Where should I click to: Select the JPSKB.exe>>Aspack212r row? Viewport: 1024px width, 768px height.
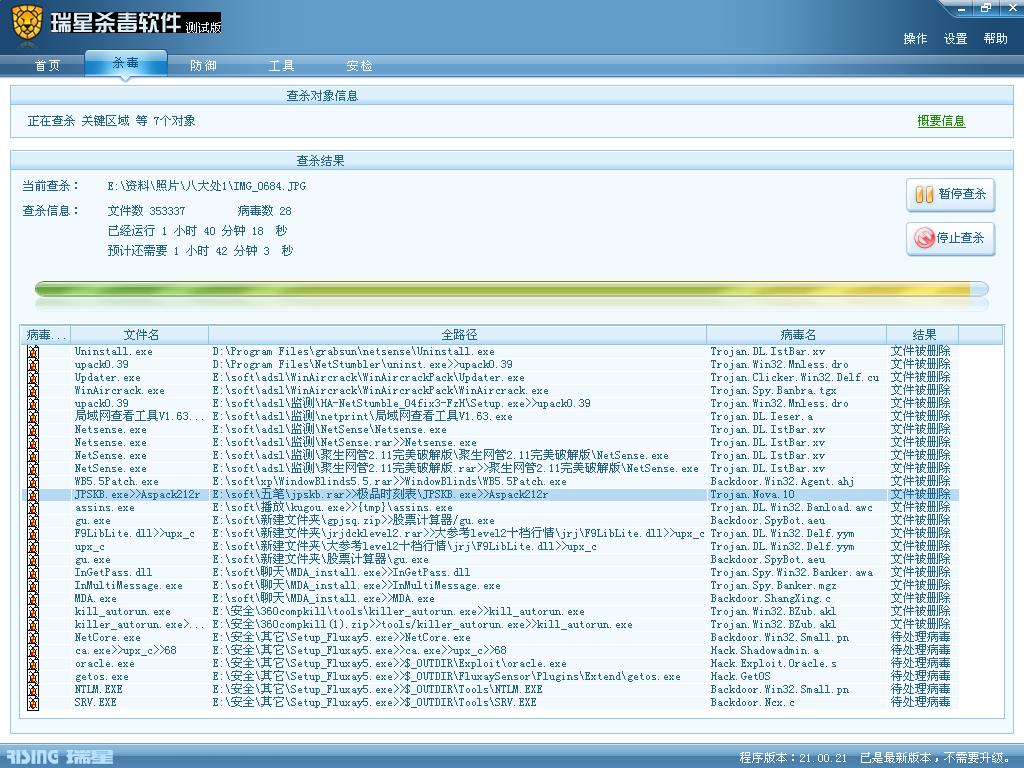490,494
